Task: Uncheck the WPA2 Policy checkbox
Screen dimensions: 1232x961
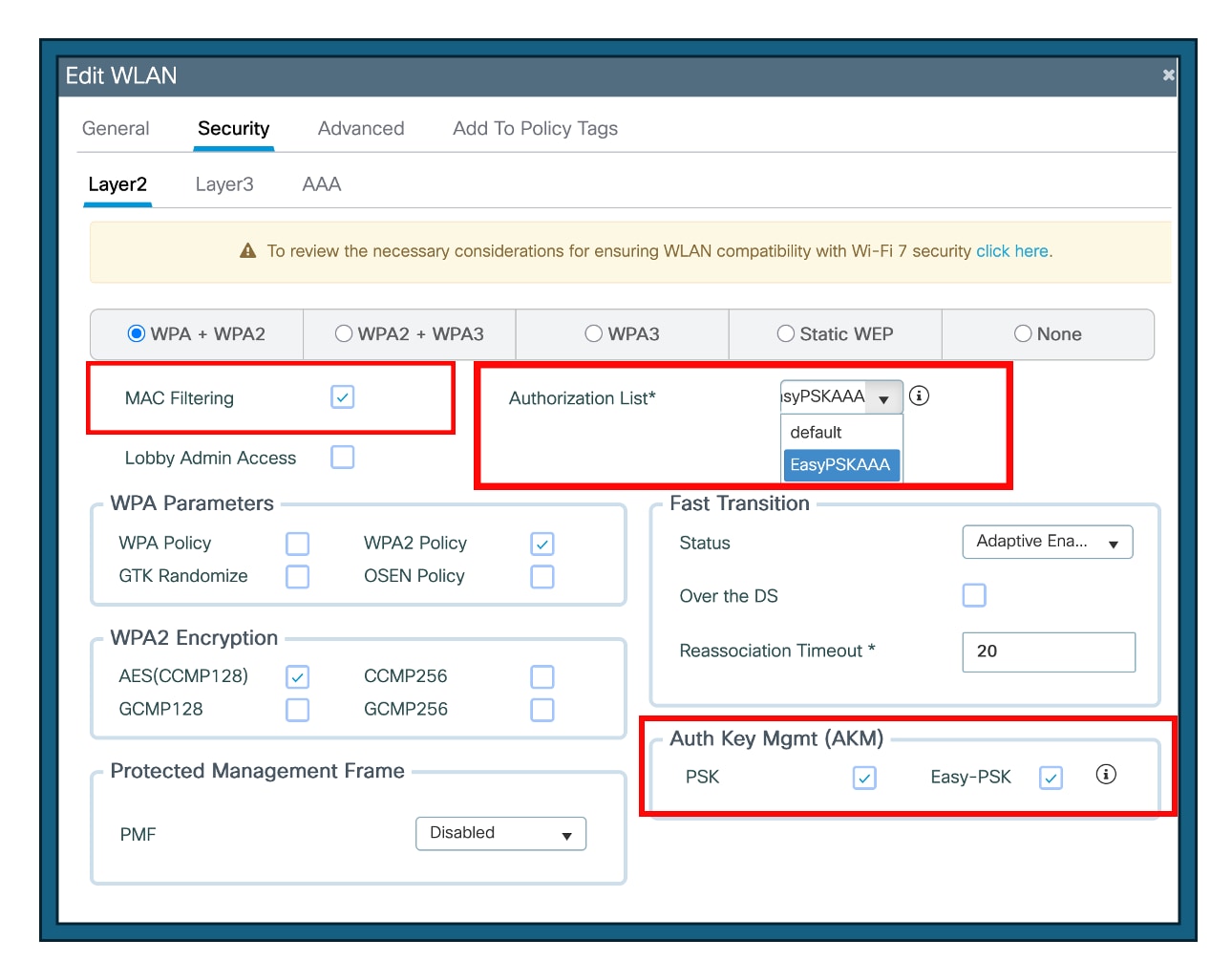Action: pyautogui.click(x=542, y=544)
